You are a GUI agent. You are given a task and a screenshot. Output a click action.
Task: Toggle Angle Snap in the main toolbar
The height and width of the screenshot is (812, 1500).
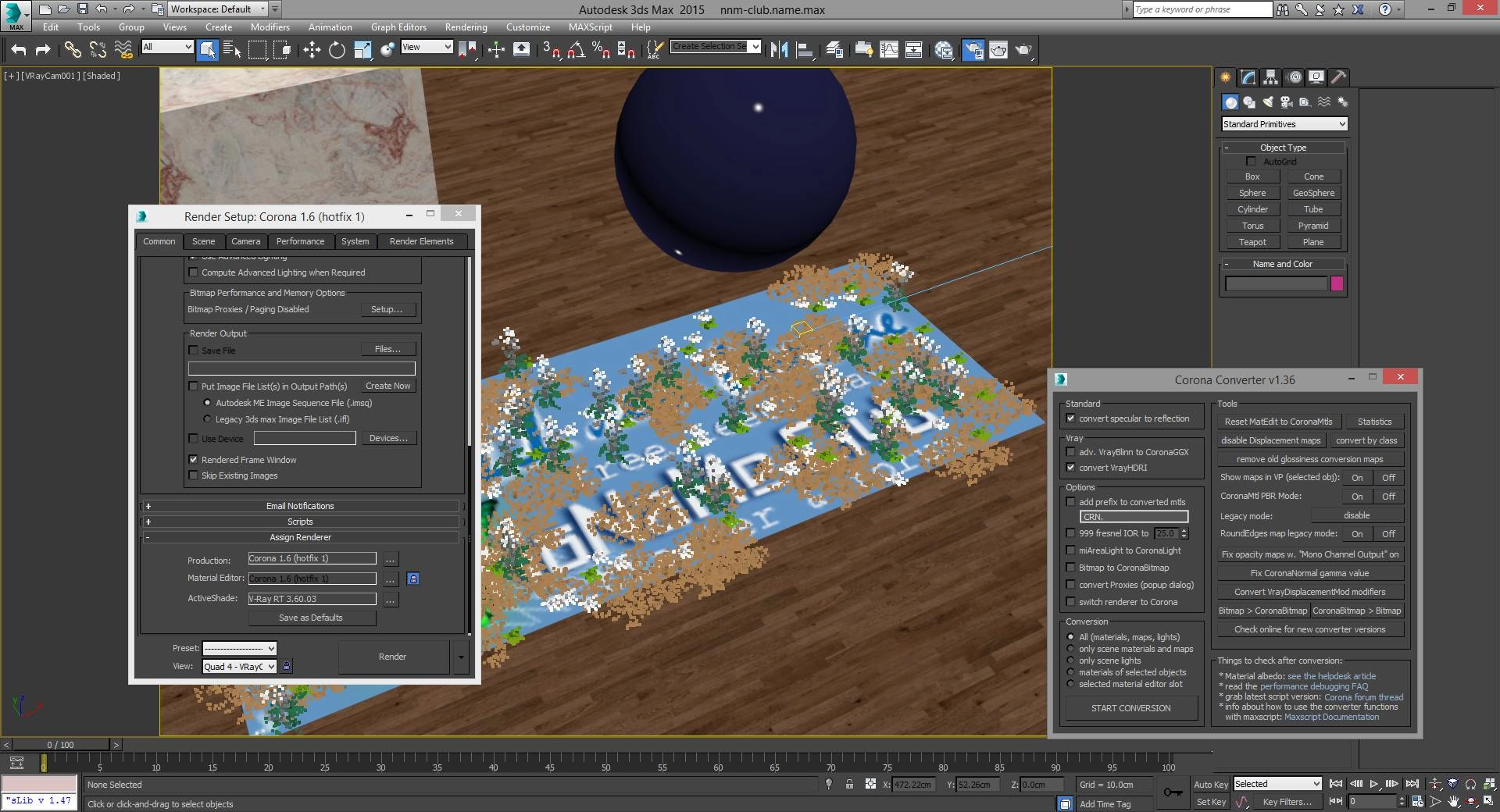tap(577, 50)
